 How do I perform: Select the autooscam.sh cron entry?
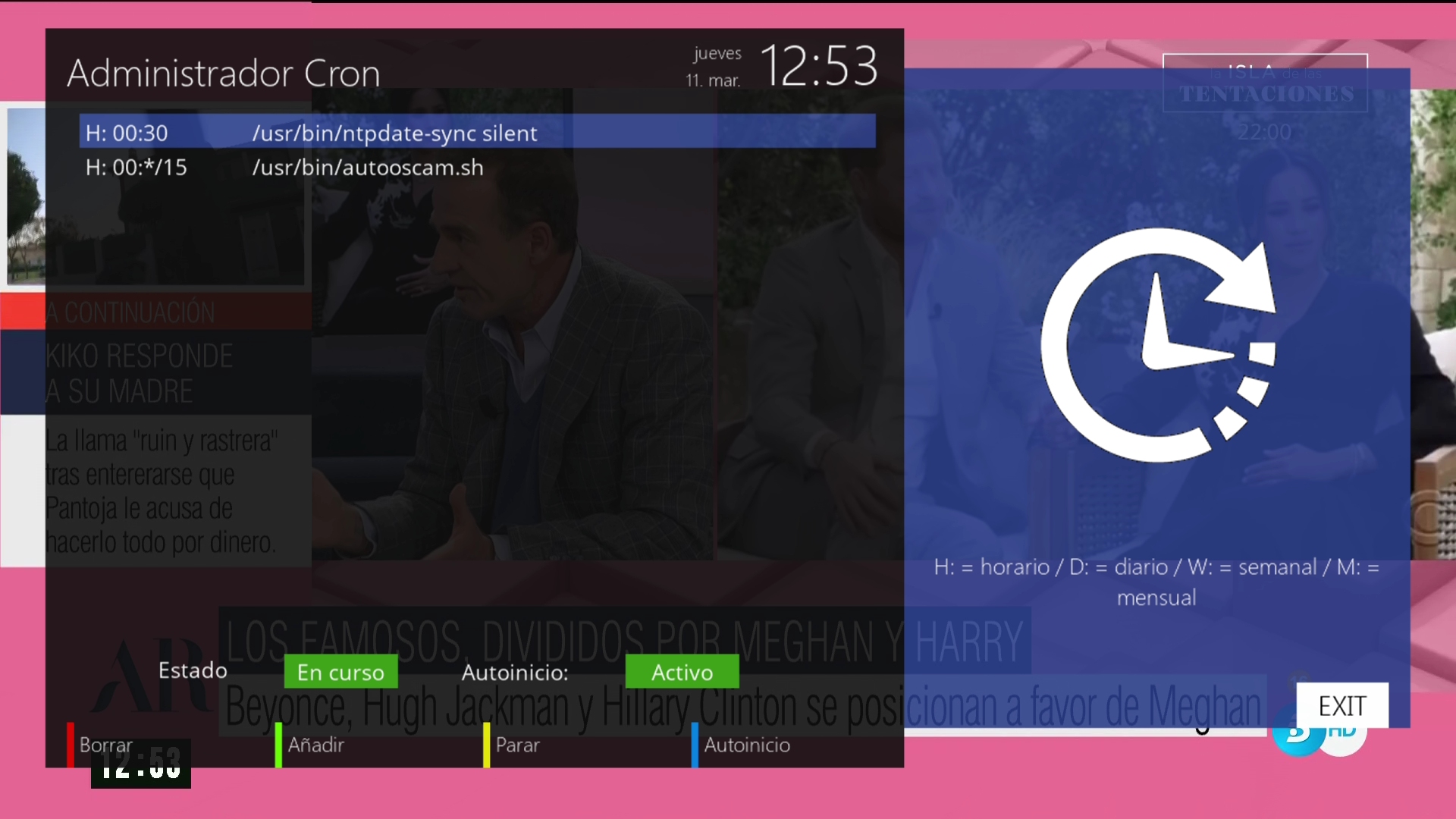368,168
